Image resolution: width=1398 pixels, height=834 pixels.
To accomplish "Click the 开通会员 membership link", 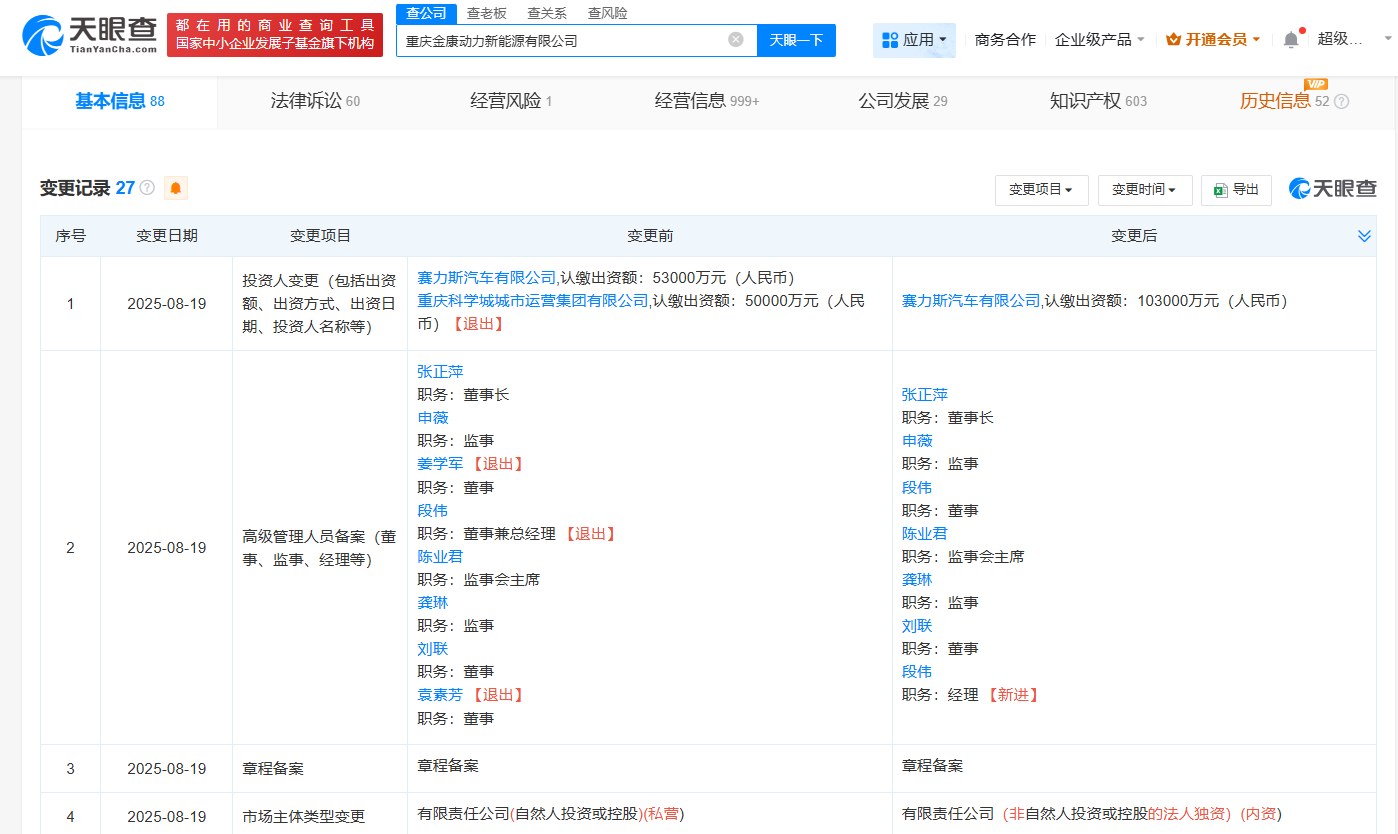I will [x=1213, y=37].
